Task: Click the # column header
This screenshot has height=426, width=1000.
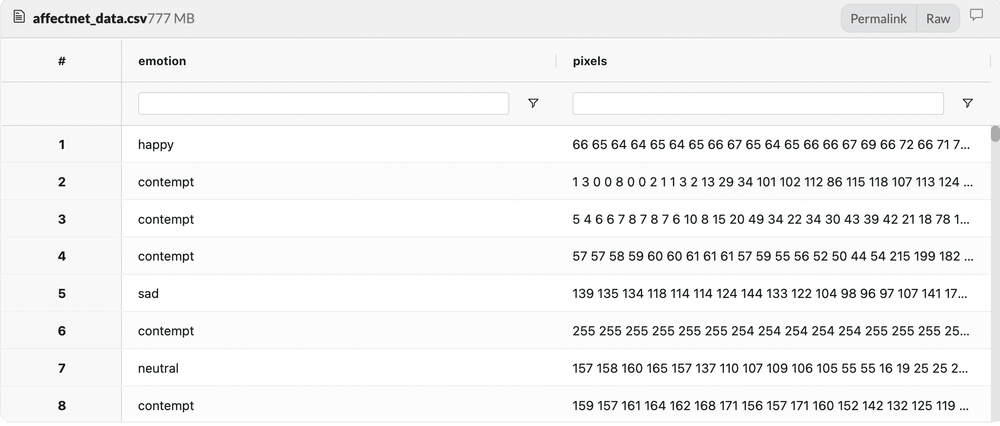Action: (62, 61)
